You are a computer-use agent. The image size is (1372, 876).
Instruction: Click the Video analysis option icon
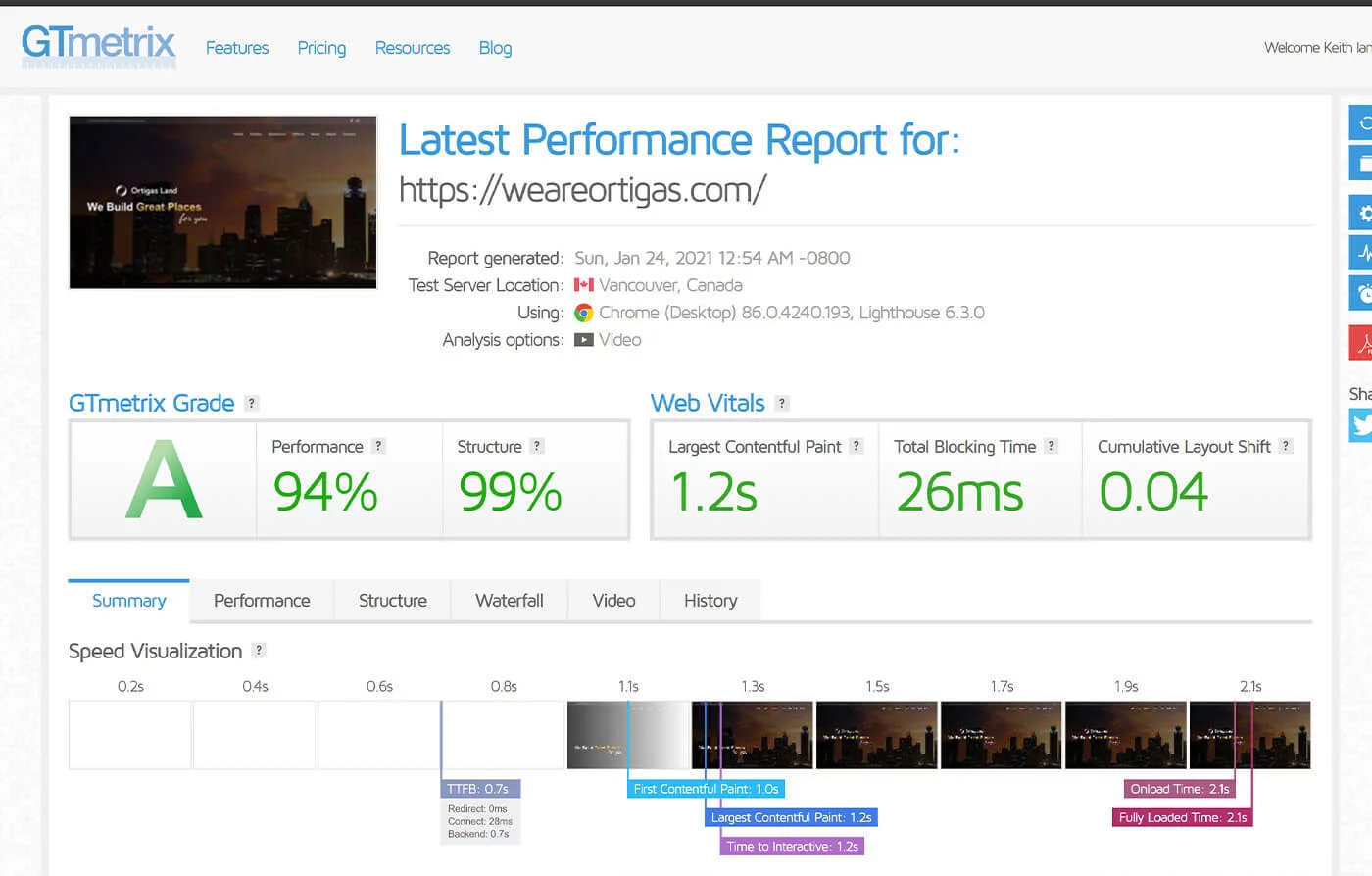pos(584,340)
